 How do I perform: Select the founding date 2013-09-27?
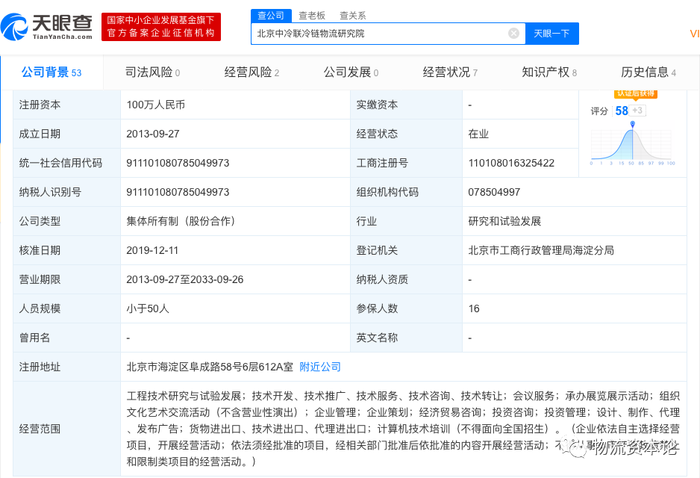153,134
